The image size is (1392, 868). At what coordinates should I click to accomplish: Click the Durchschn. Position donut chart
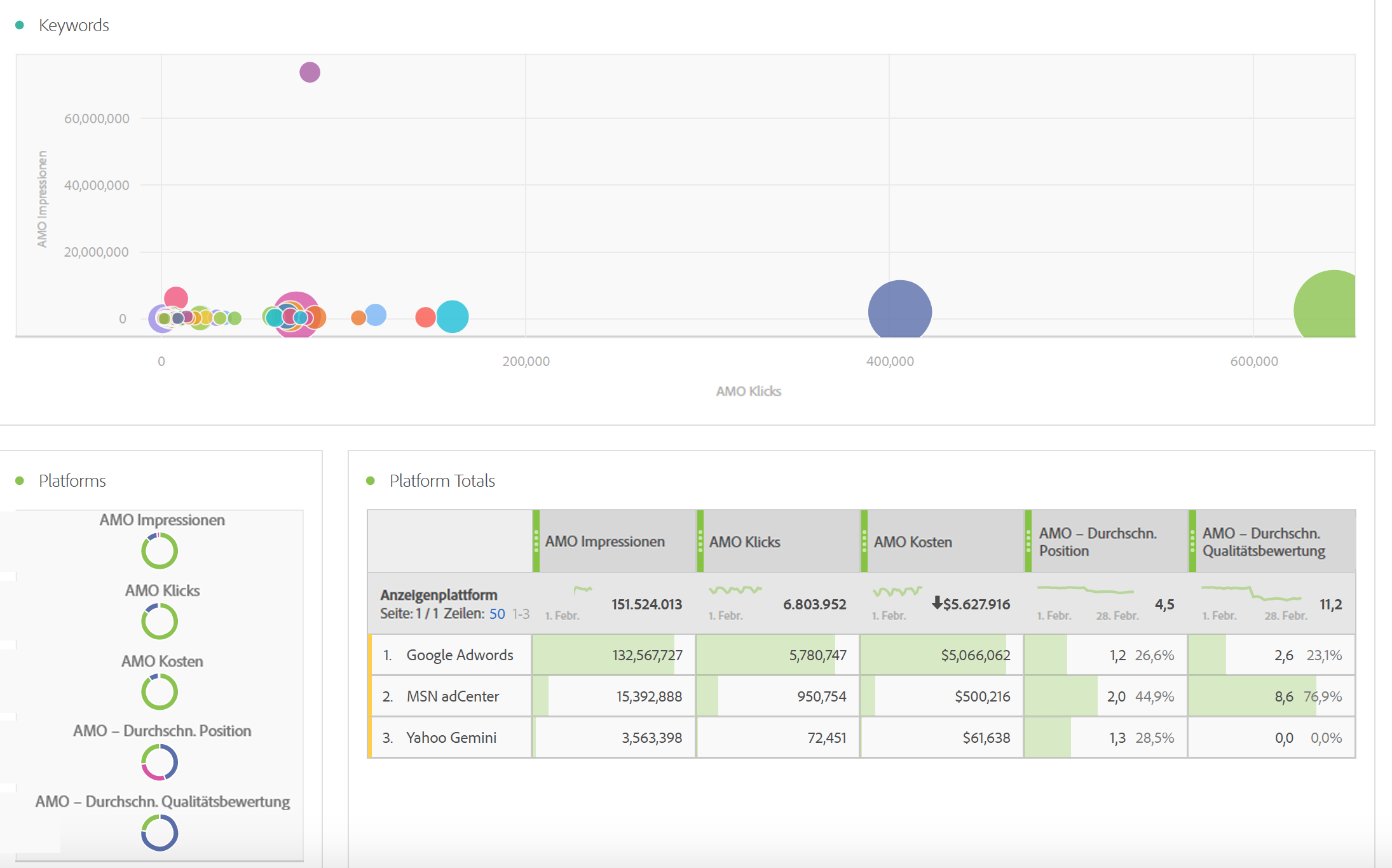(159, 762)
